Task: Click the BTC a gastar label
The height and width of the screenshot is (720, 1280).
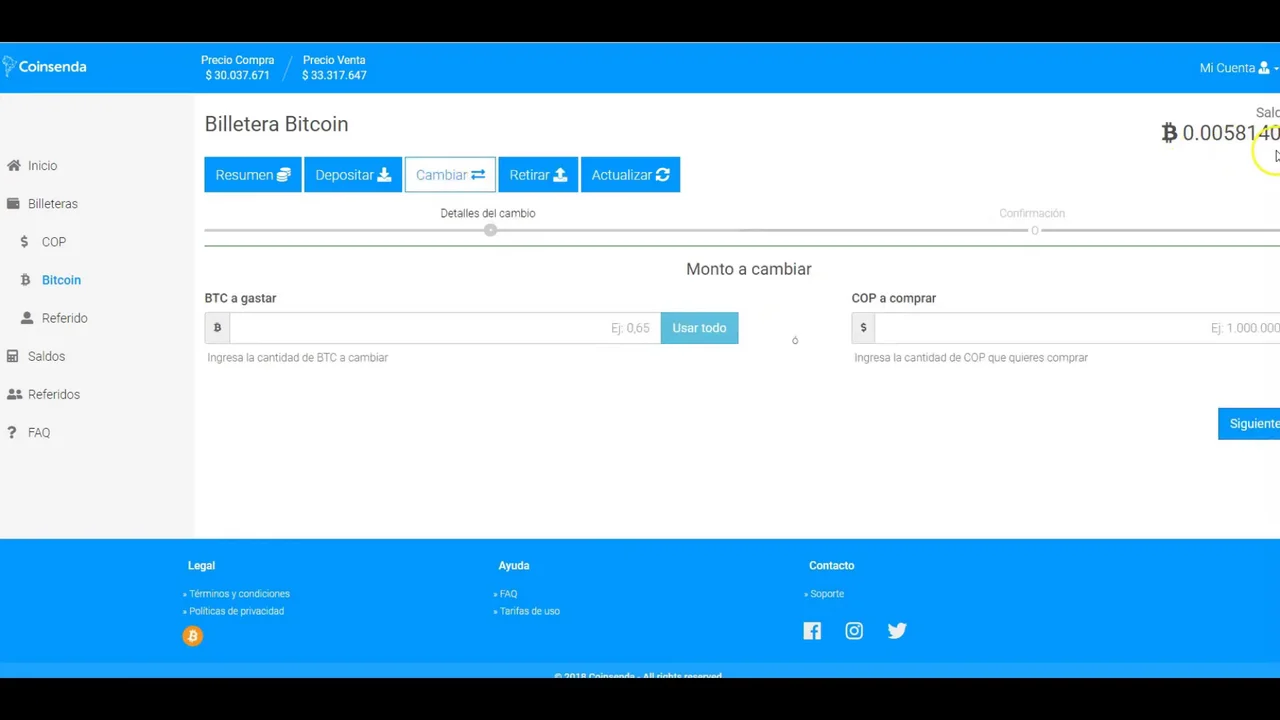Action: 240,298
